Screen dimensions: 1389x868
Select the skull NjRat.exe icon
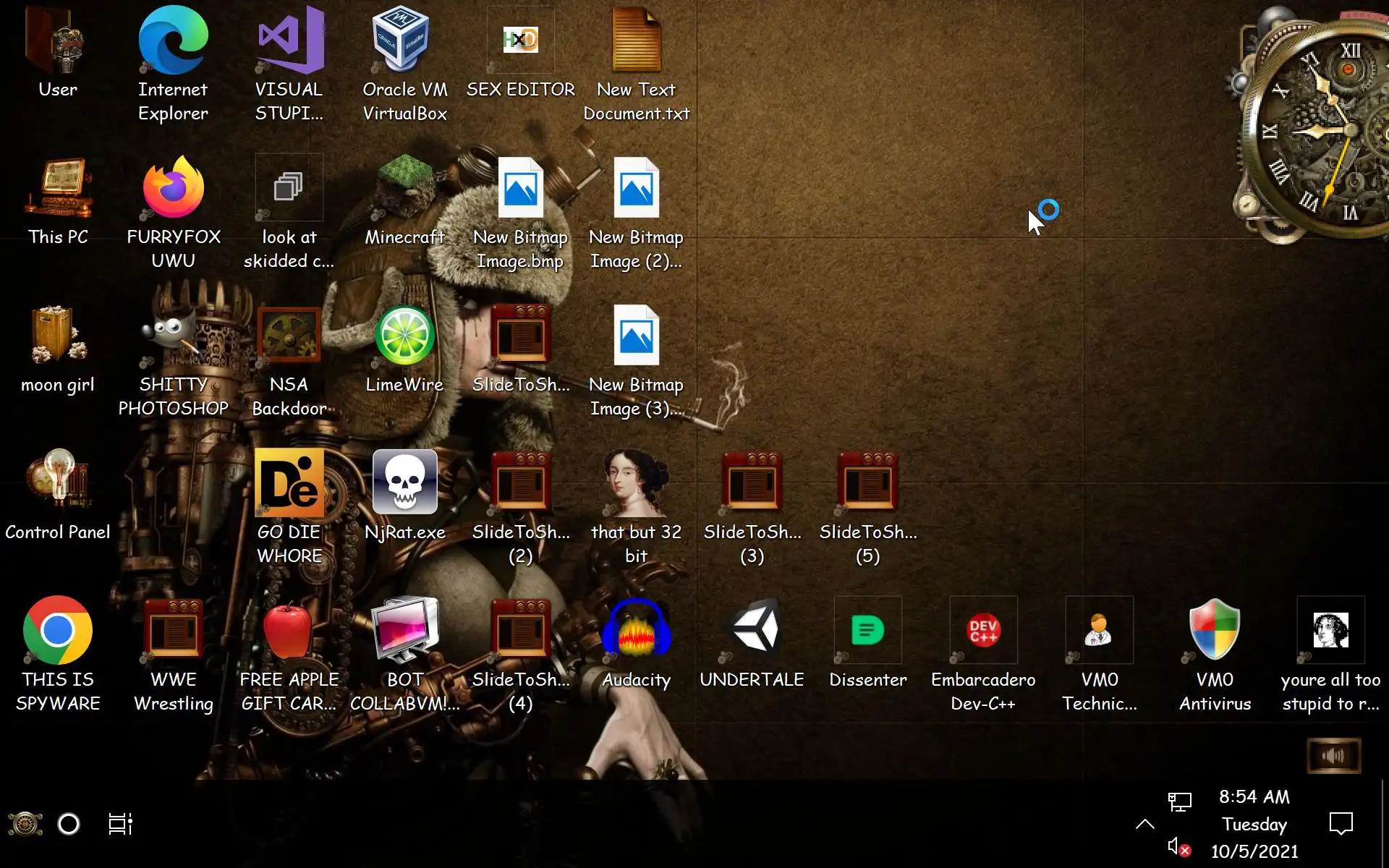click(x=404, y=482)
